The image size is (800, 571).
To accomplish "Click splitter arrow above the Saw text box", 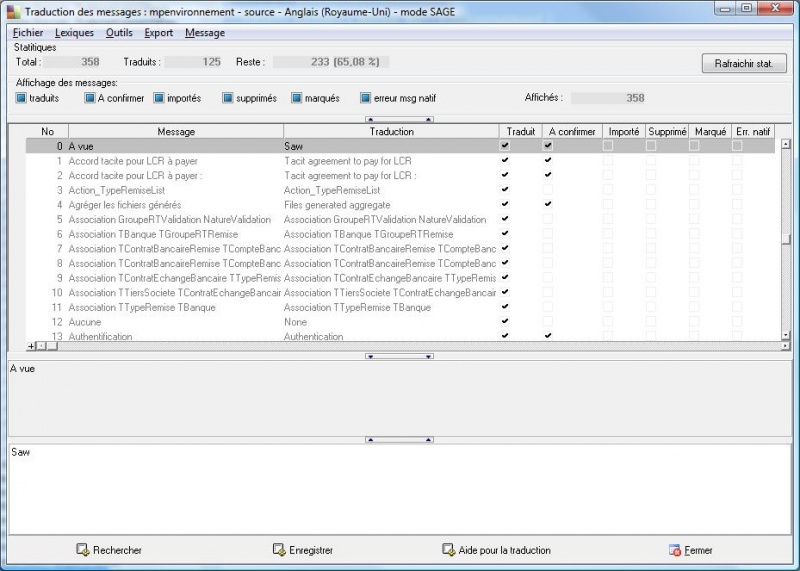I will (x=399, y=439).
